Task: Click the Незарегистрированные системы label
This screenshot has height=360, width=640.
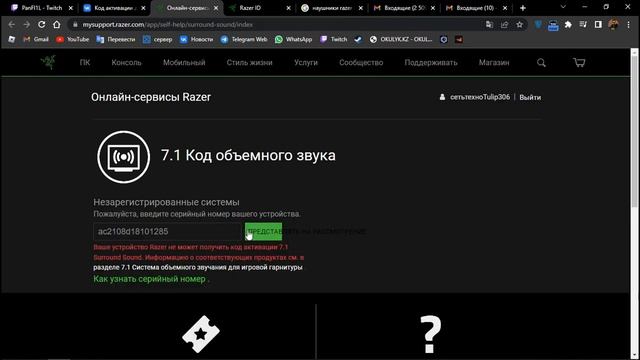Action: [166, 202]
